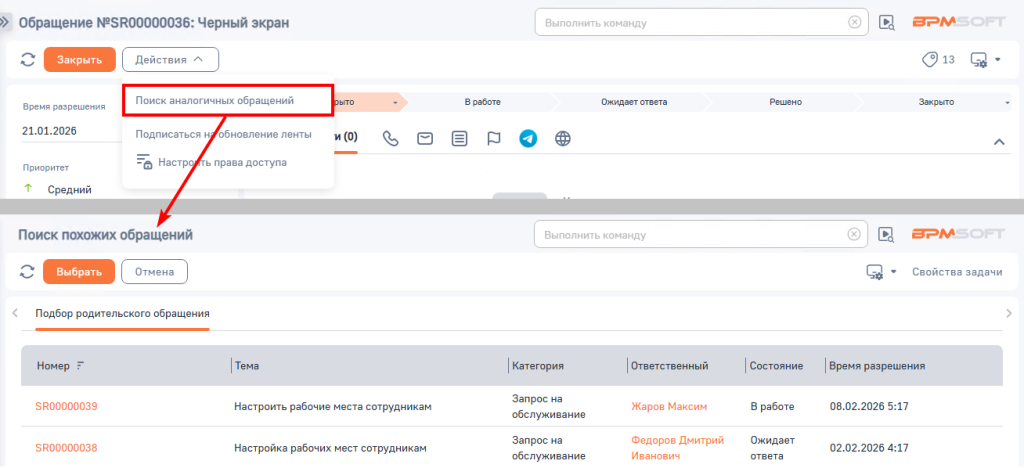This screenshot has width=1024, height=468.
Task: Select the Telegram channel icon
Action: point(528,138)
